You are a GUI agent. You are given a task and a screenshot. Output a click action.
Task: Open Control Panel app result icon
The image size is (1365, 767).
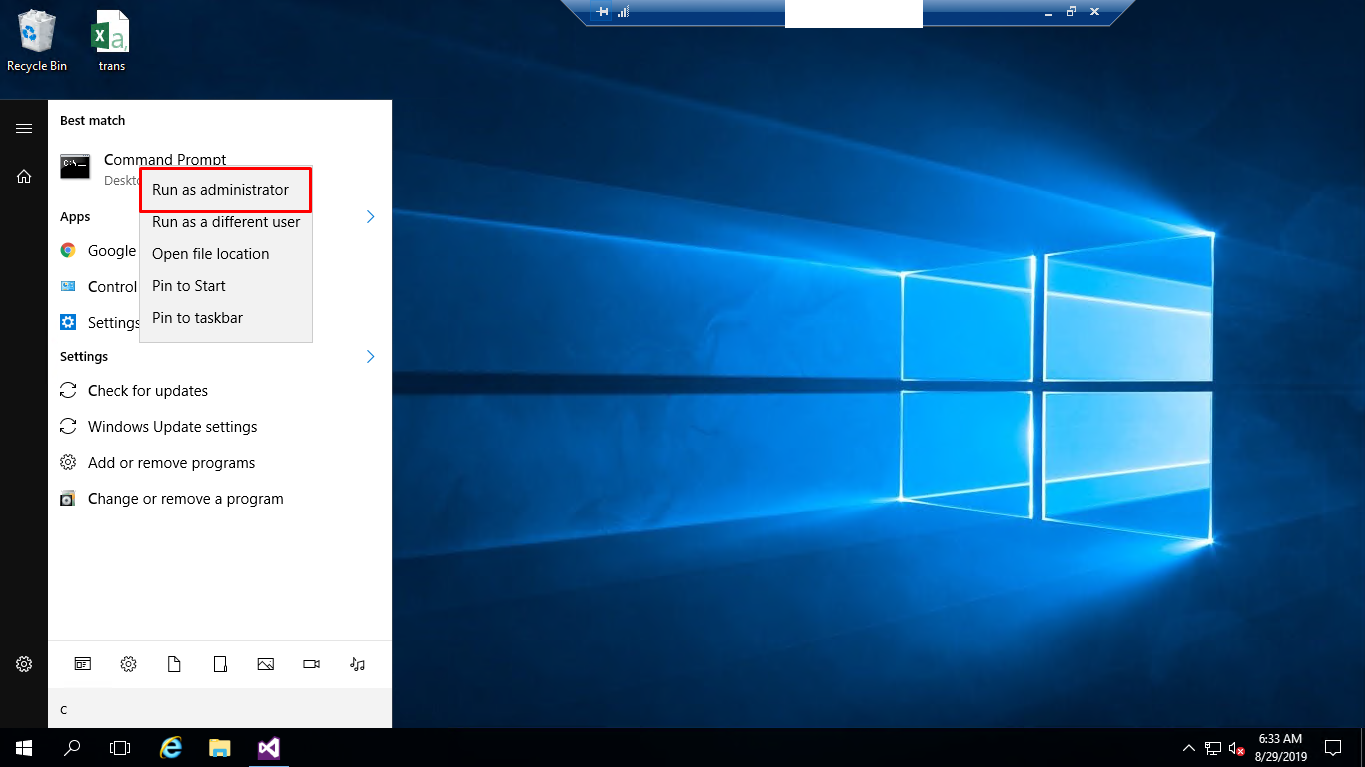68,286
